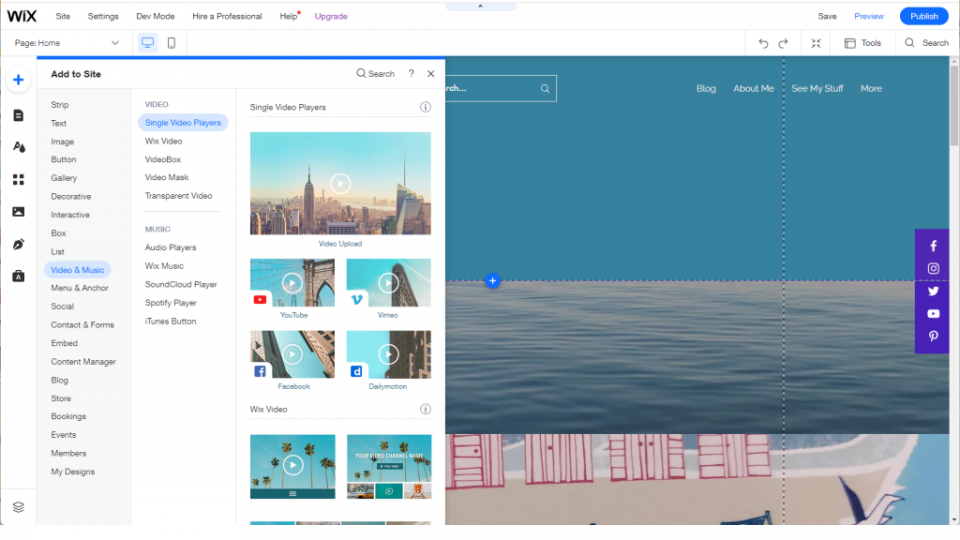Viewport: 960px width, 540px height.
Task: Open Hire a Professional menu
Action: pyautogui.click(x=227, y=17)
